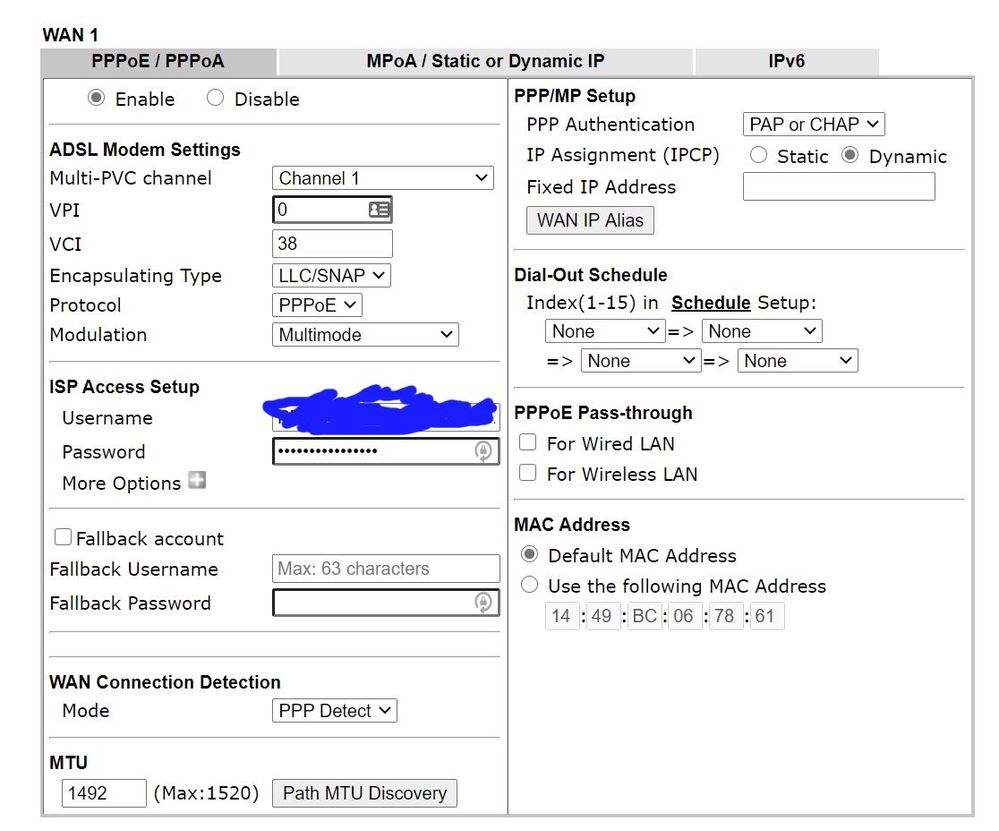Switch to the IPv6 tab
This screenshot has height=831, width=999.
click(786, 61)
